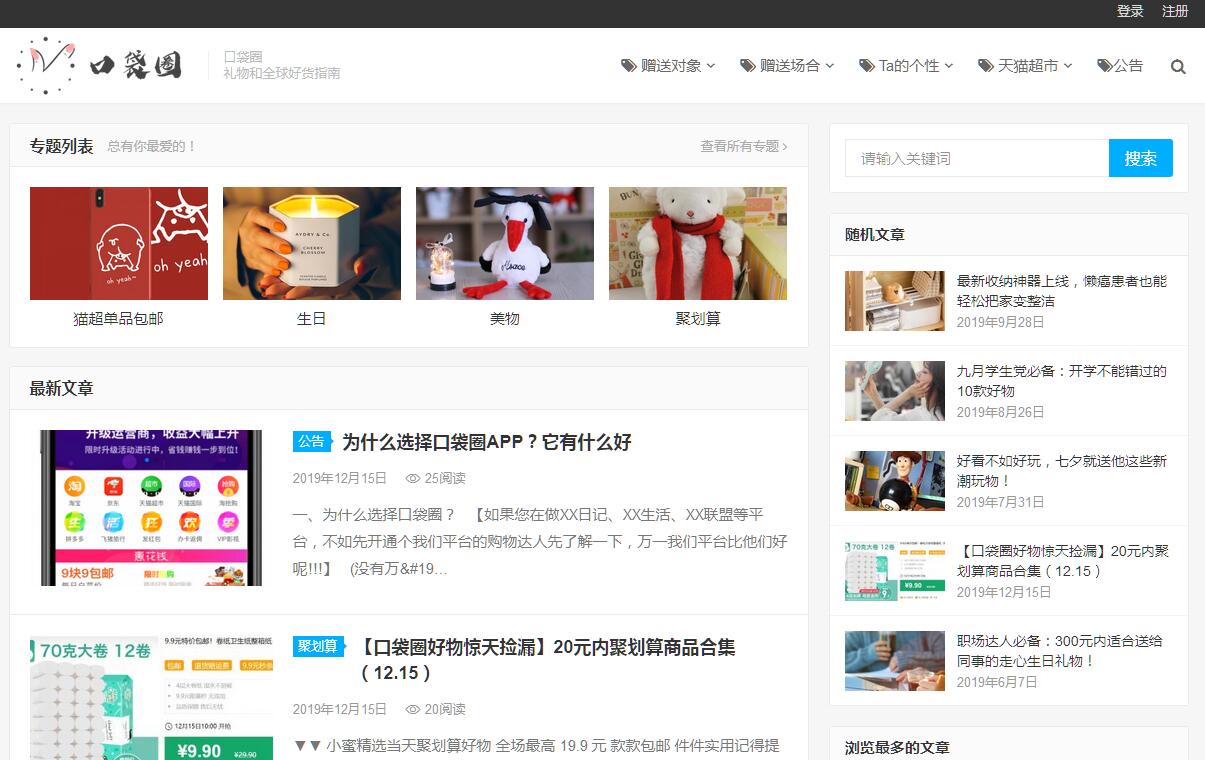Click the 聚划算 topic label
The height and width of the screenshot is (760, 1205).
pyautogui.click(x=698, y=319)
